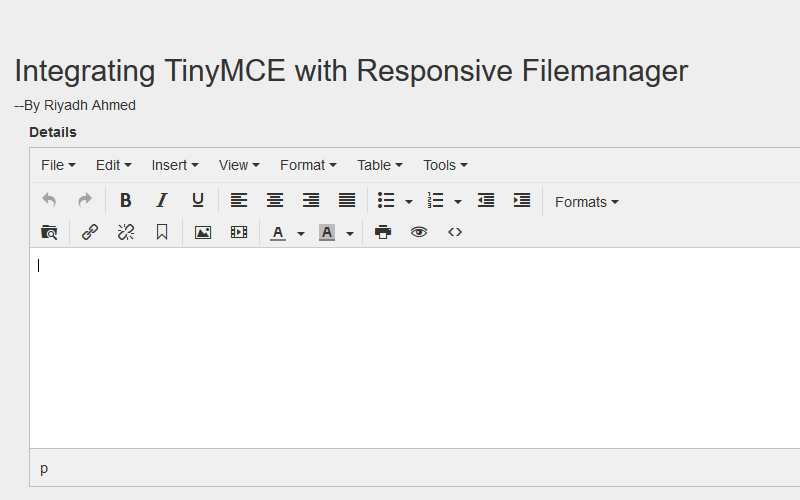The width and height of the screenshot is (800, 500).
Task: Open background color picker dropdown arrow
Action: [x=350, y=234]
